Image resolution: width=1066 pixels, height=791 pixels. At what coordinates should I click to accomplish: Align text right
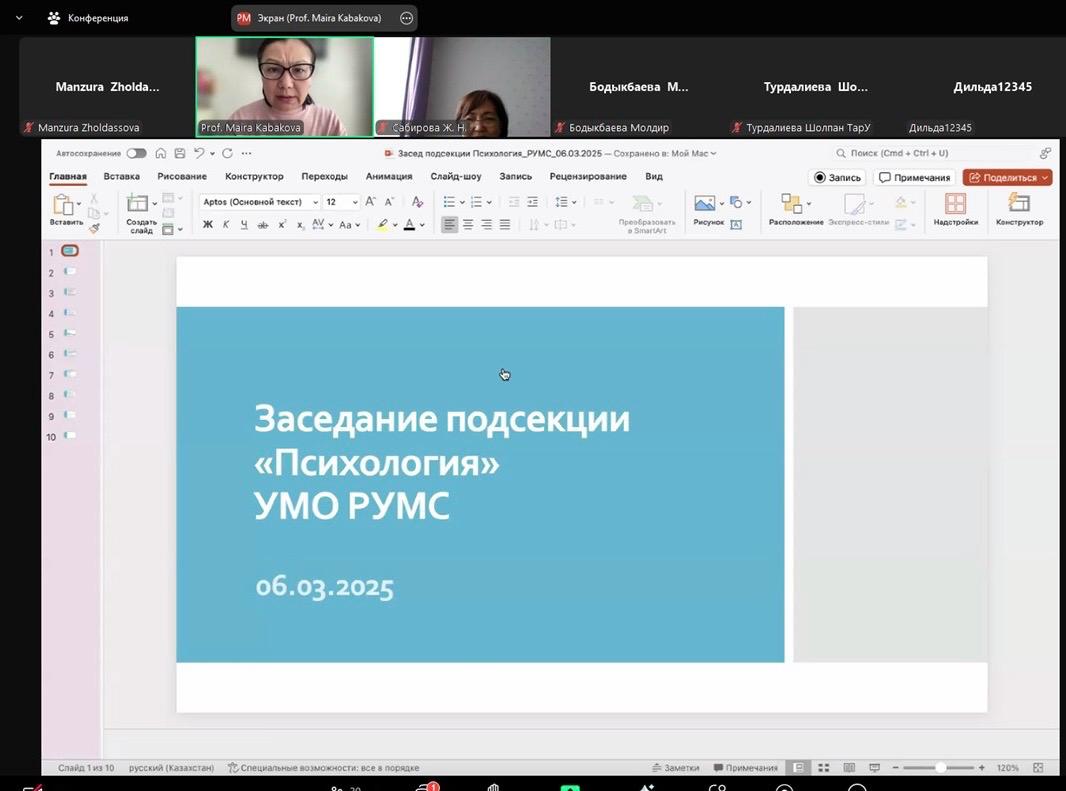[x=486, y=224]
